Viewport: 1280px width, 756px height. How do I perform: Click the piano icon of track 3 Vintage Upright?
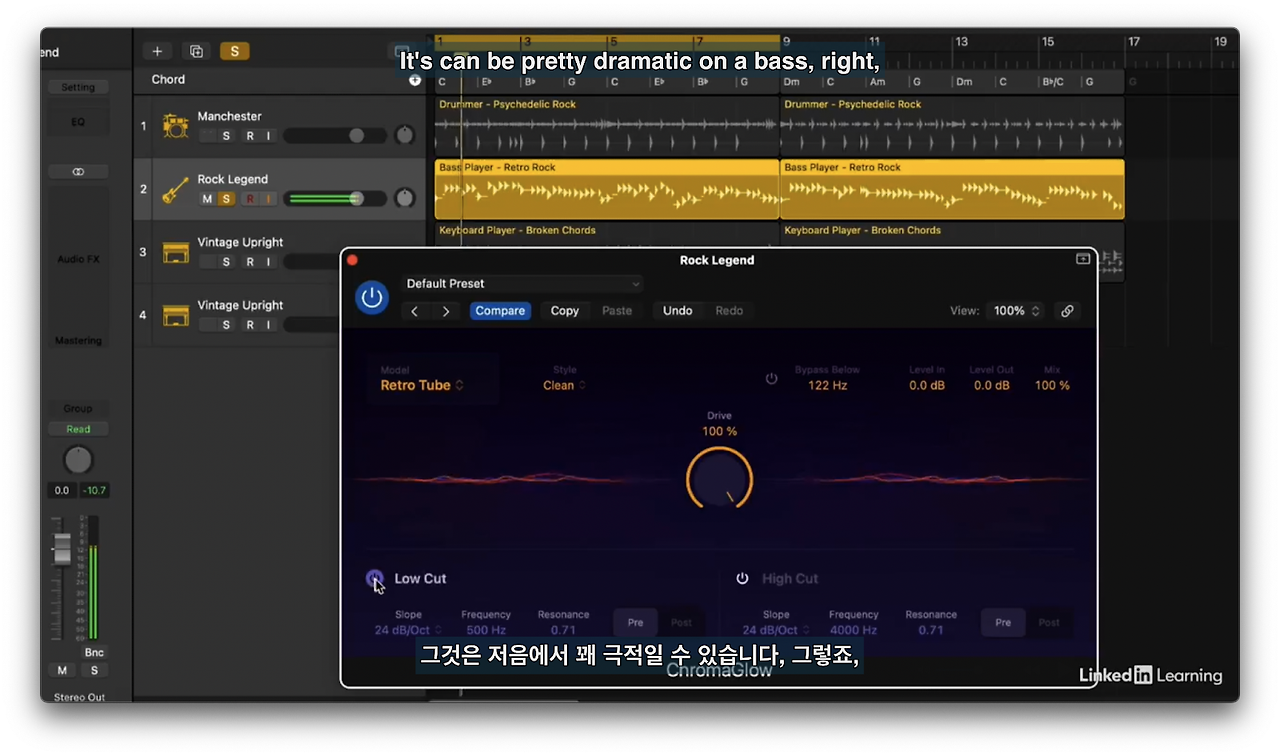[x=176, y=252]
